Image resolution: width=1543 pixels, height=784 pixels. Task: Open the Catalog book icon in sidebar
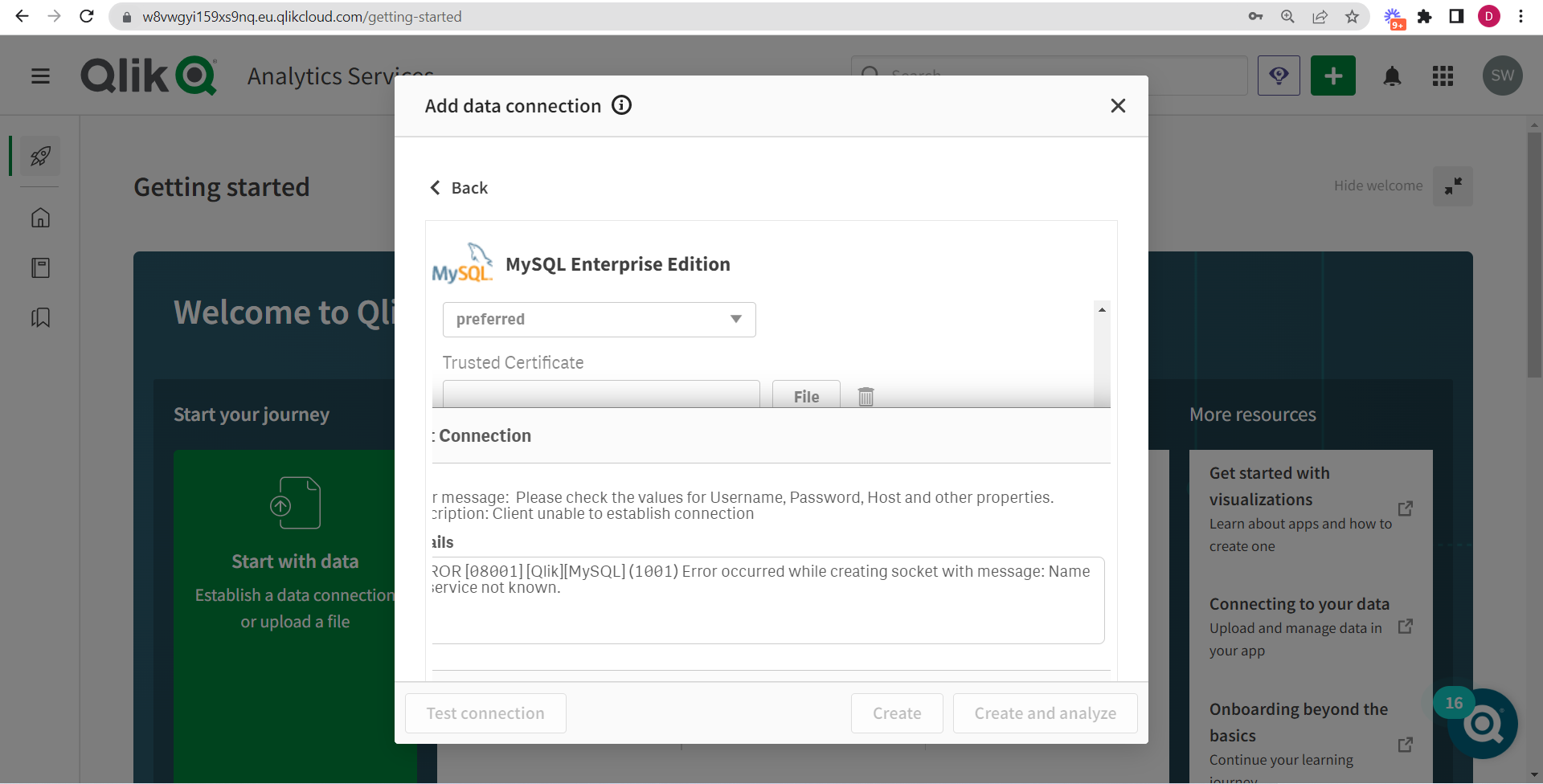[x=39, y=267]
